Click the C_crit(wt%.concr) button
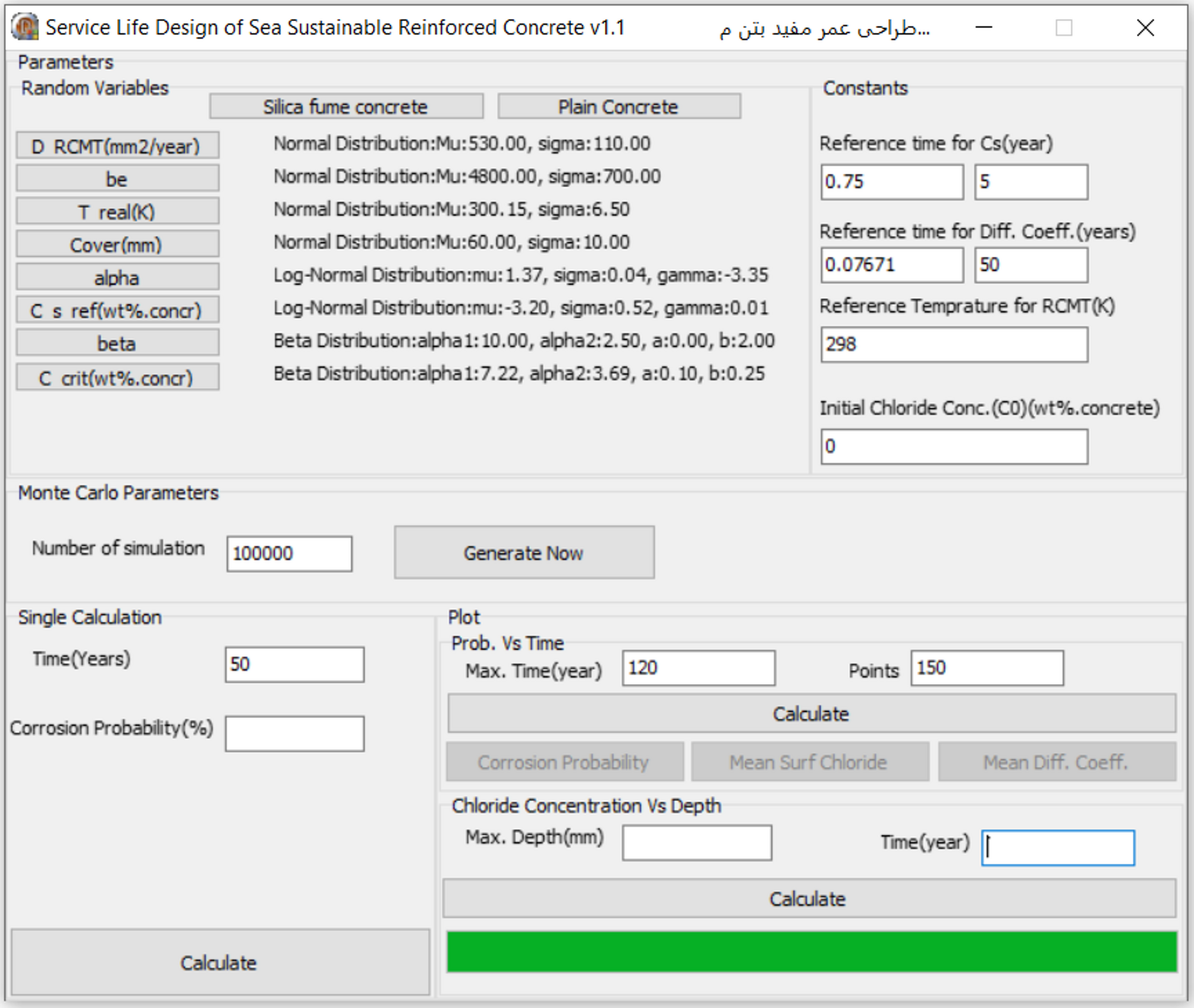 coord(117,378)
